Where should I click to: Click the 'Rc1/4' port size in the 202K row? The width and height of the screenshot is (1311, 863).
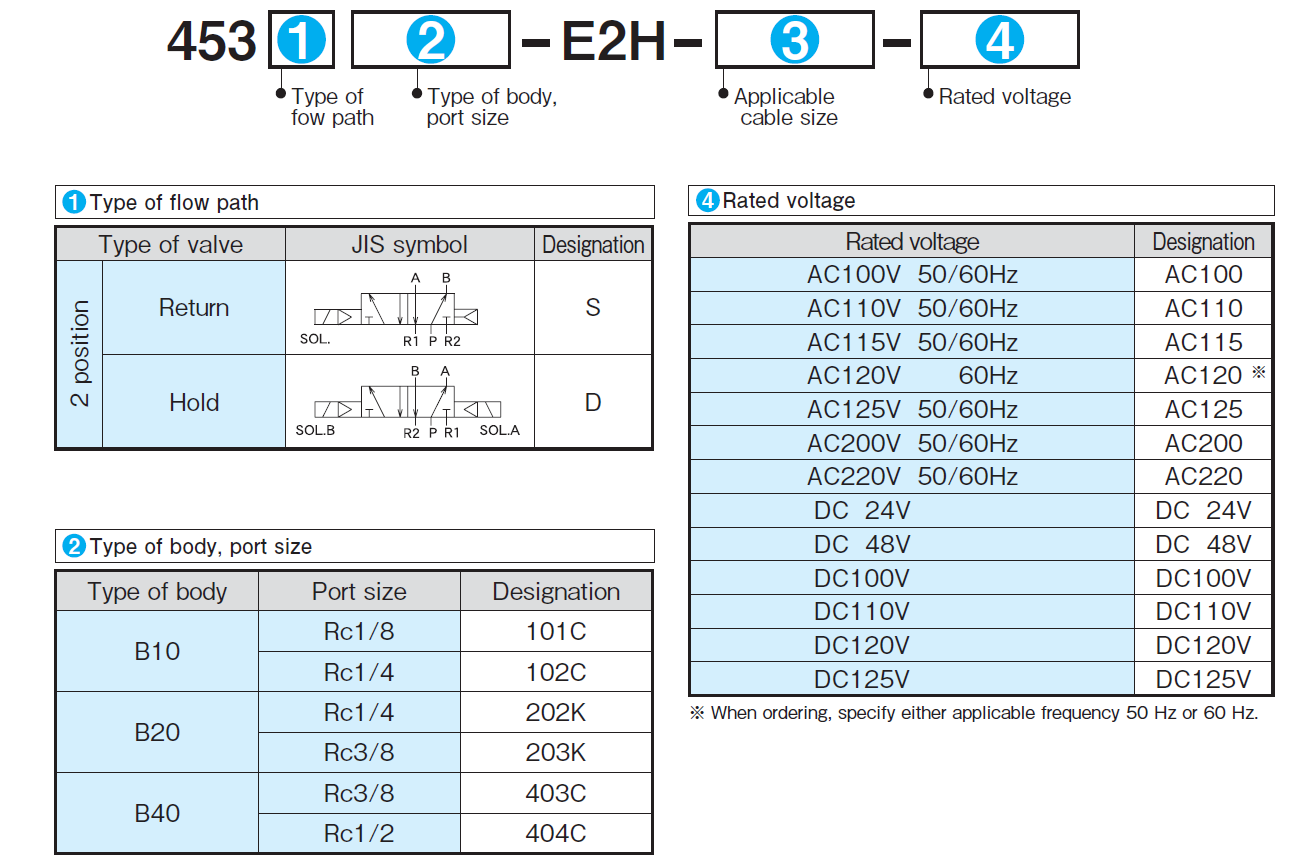coord(359,713)
